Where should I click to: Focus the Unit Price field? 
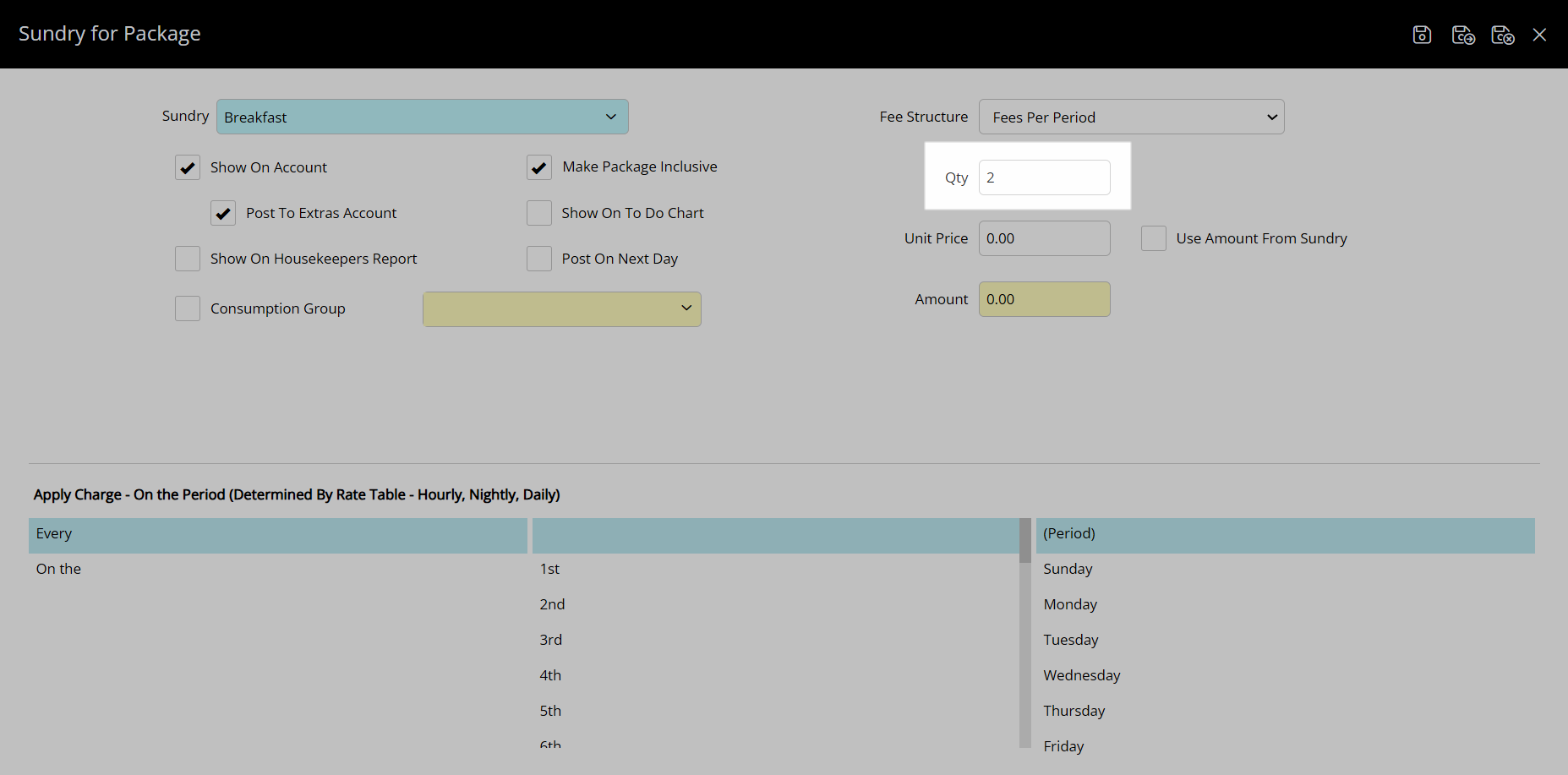pyautogui.click(x=1044, y=238)
